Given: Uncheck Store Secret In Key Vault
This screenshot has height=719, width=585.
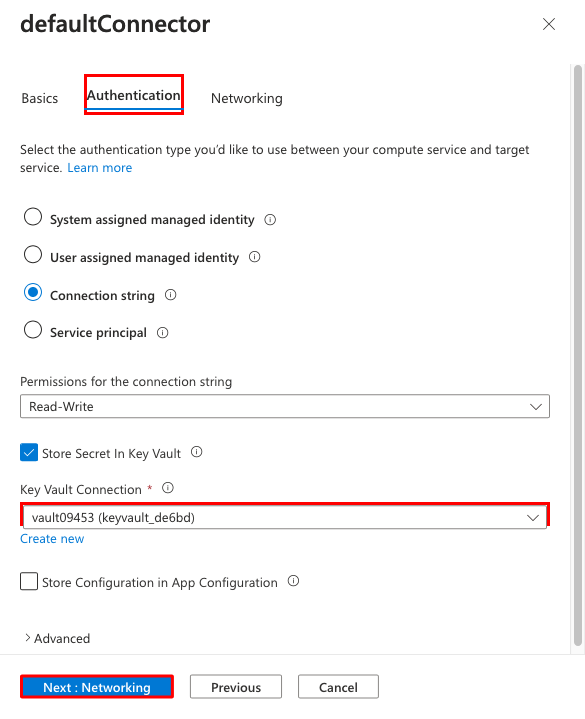Looking at the screenshot, I should pyautogui.click(x=29, y=453).
